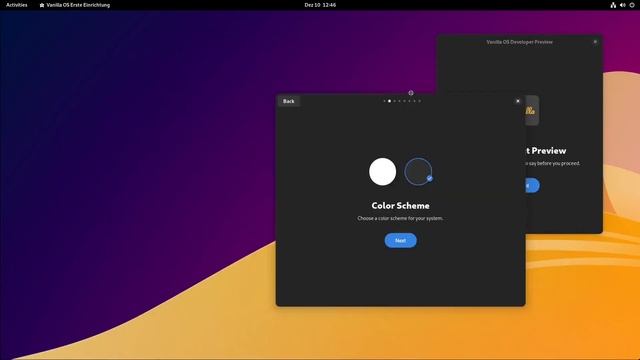Screen dimensions: 640x360
Task: Click the power icon in top bar
Action: coord(632,5)
